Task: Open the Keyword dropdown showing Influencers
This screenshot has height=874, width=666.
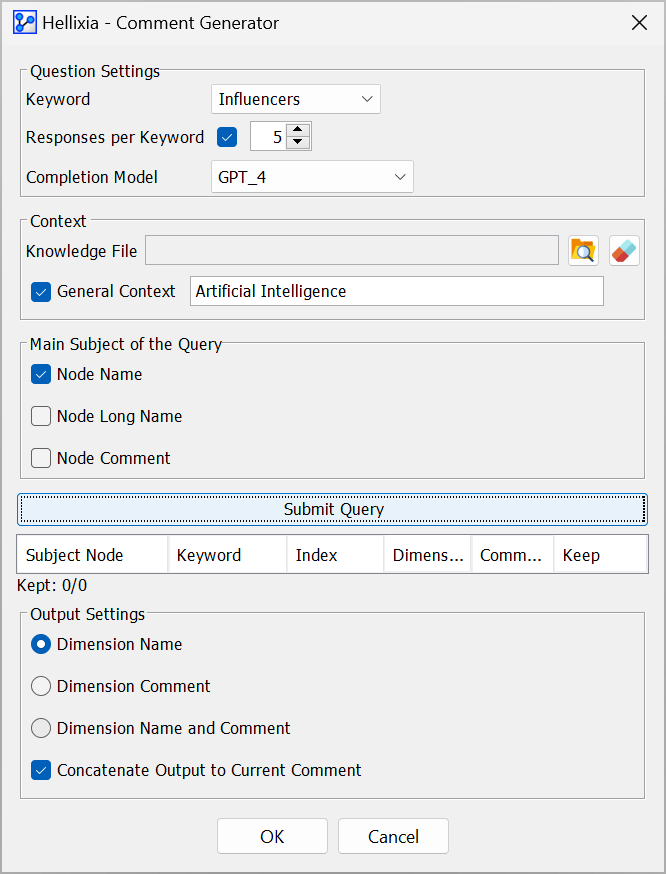Action: click(296, 99)
